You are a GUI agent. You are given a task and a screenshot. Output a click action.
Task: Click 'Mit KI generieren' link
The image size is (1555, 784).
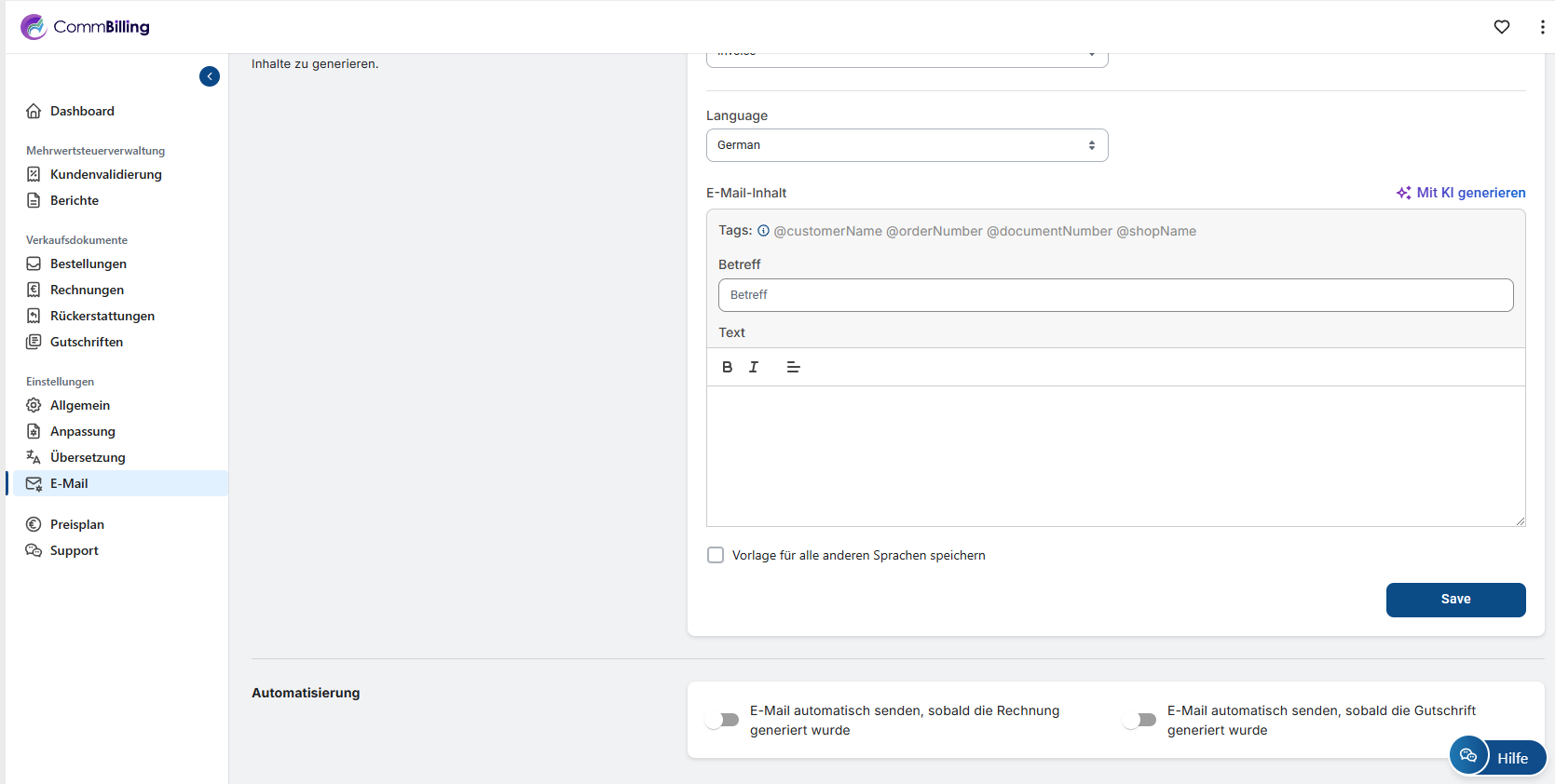(1461, 193)
